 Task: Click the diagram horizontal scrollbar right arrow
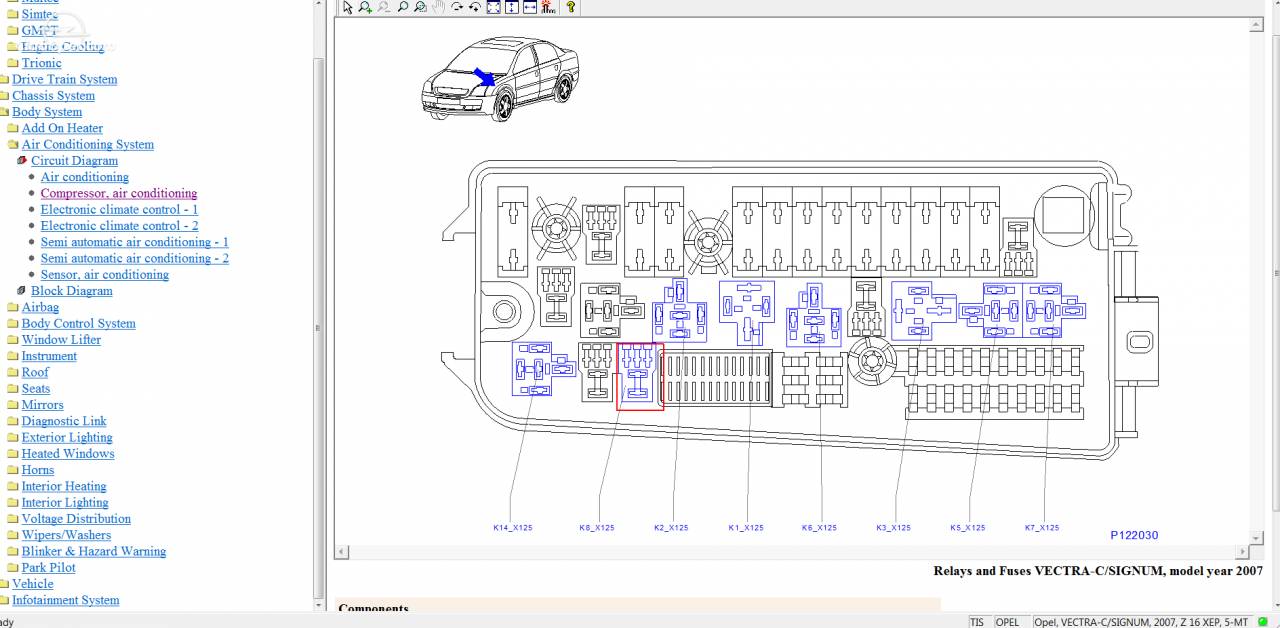(x=1243, y=552)
